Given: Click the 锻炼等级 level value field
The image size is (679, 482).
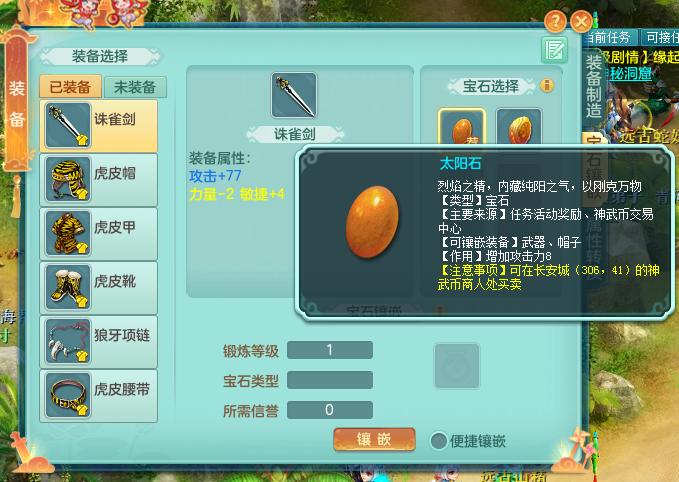Looking at the screenshot, I should tap(330, 350).
